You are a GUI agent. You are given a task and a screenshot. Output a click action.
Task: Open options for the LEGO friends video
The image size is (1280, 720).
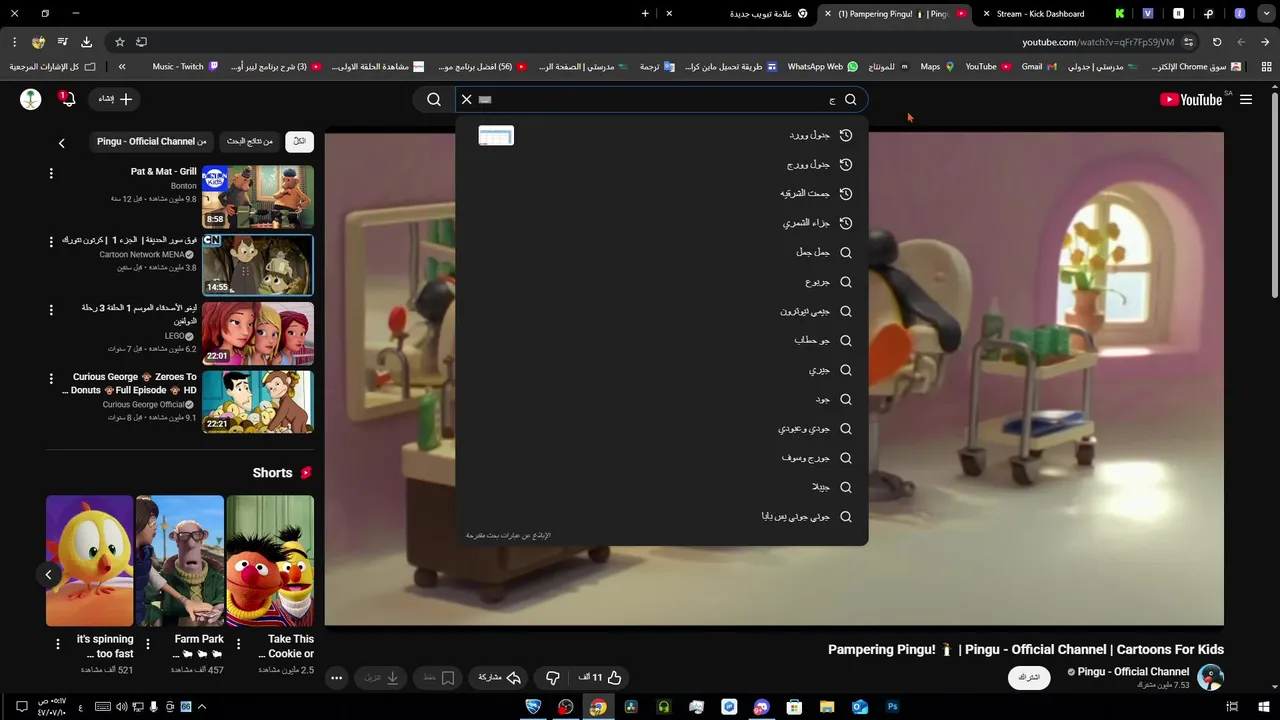(51, 310)
